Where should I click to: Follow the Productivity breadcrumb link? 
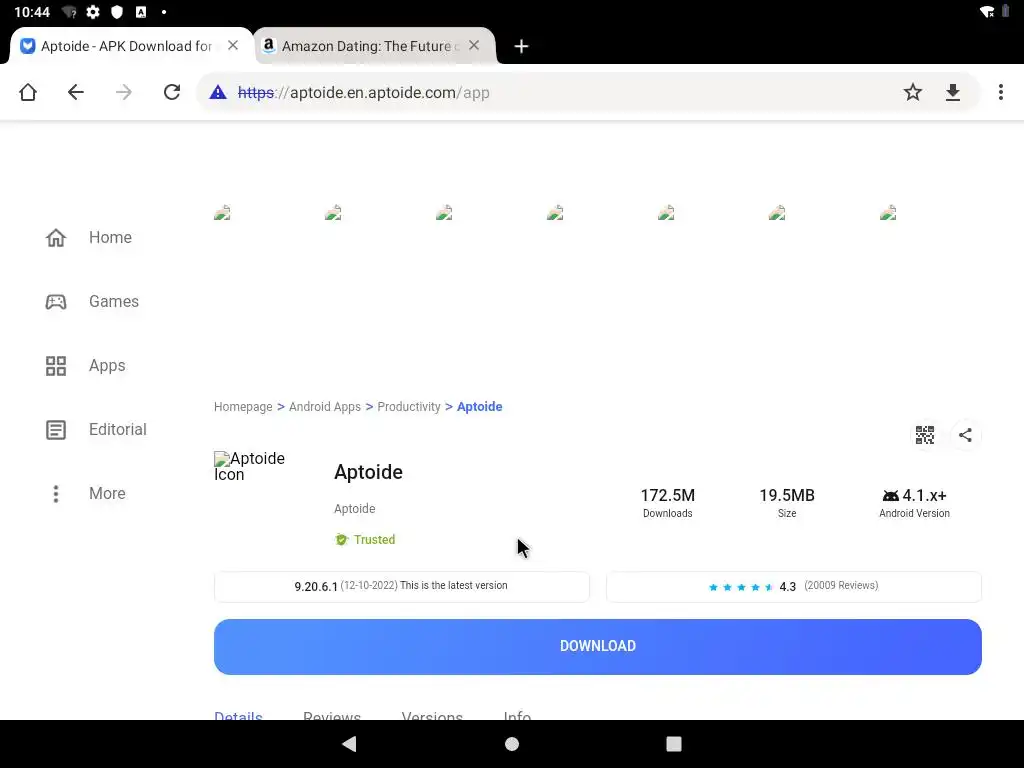pos(409,407)
